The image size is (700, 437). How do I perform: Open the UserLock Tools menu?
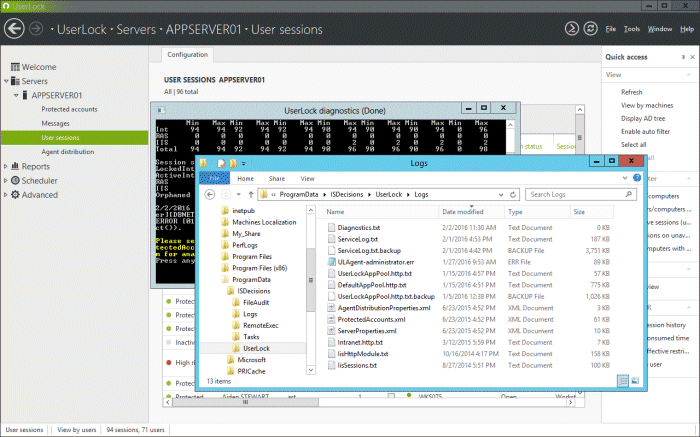click(x=632, y=29)
